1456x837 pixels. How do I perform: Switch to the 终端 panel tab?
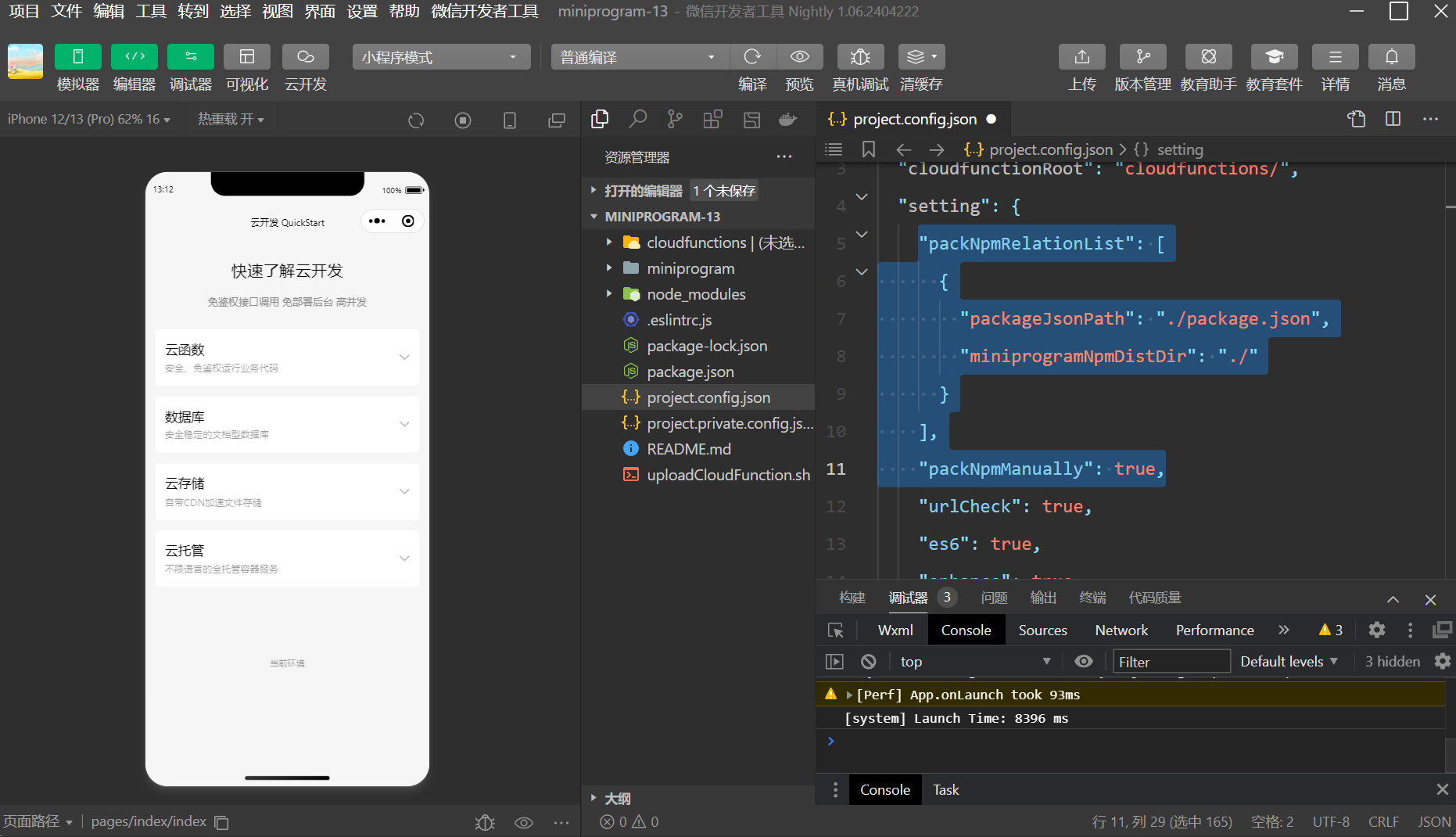[x=1092, y=598]
